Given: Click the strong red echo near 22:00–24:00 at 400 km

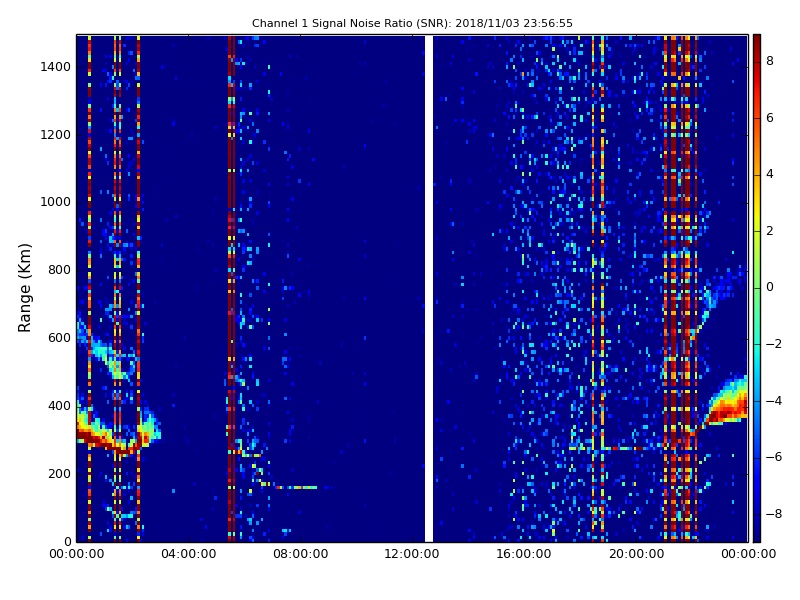Looking at the screenshot, I should [x=727, y=406].
